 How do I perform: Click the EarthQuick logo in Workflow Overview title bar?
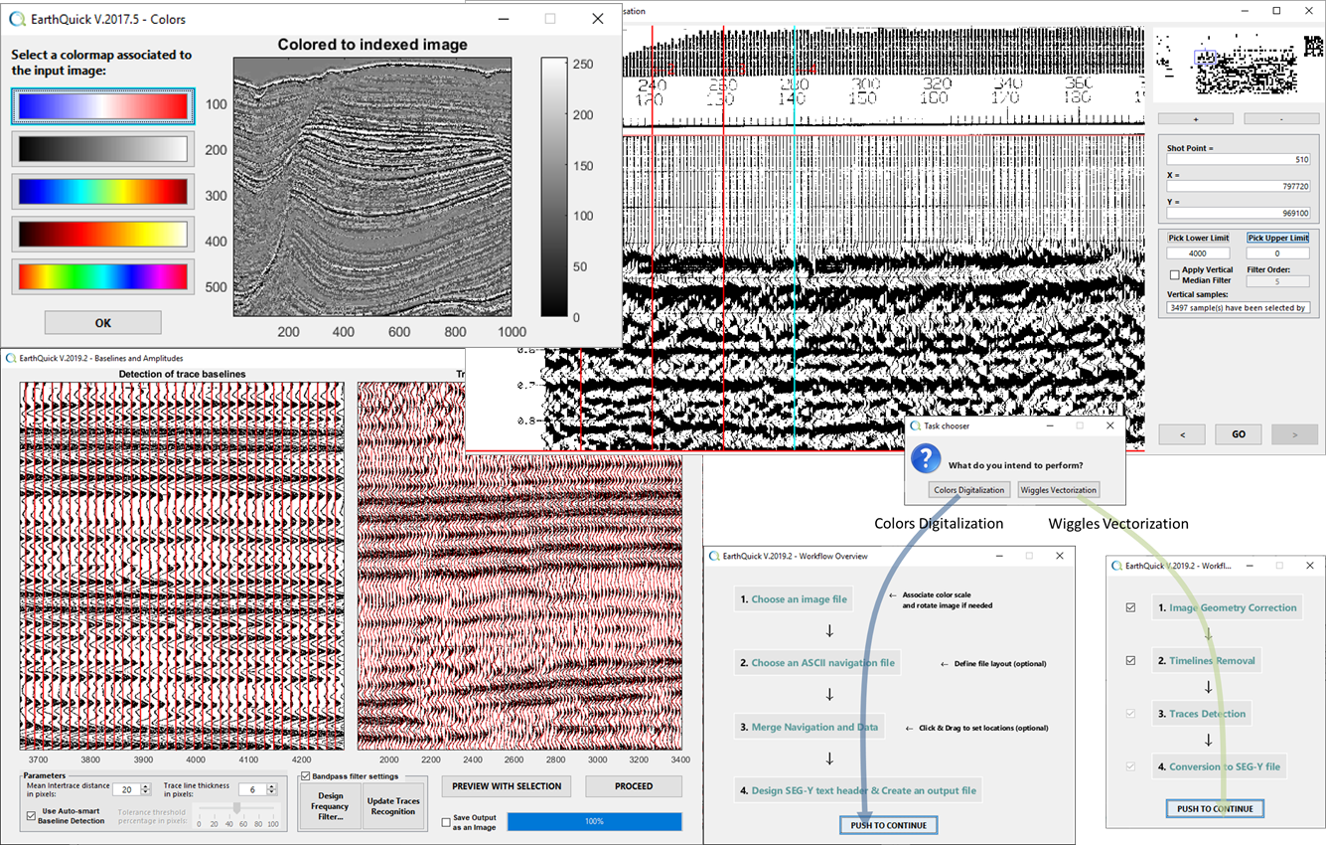tap(714, 556)
